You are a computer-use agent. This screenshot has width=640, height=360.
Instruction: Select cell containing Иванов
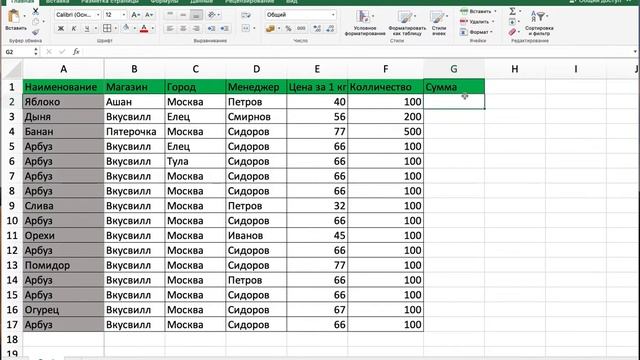[x=256, y=236]
